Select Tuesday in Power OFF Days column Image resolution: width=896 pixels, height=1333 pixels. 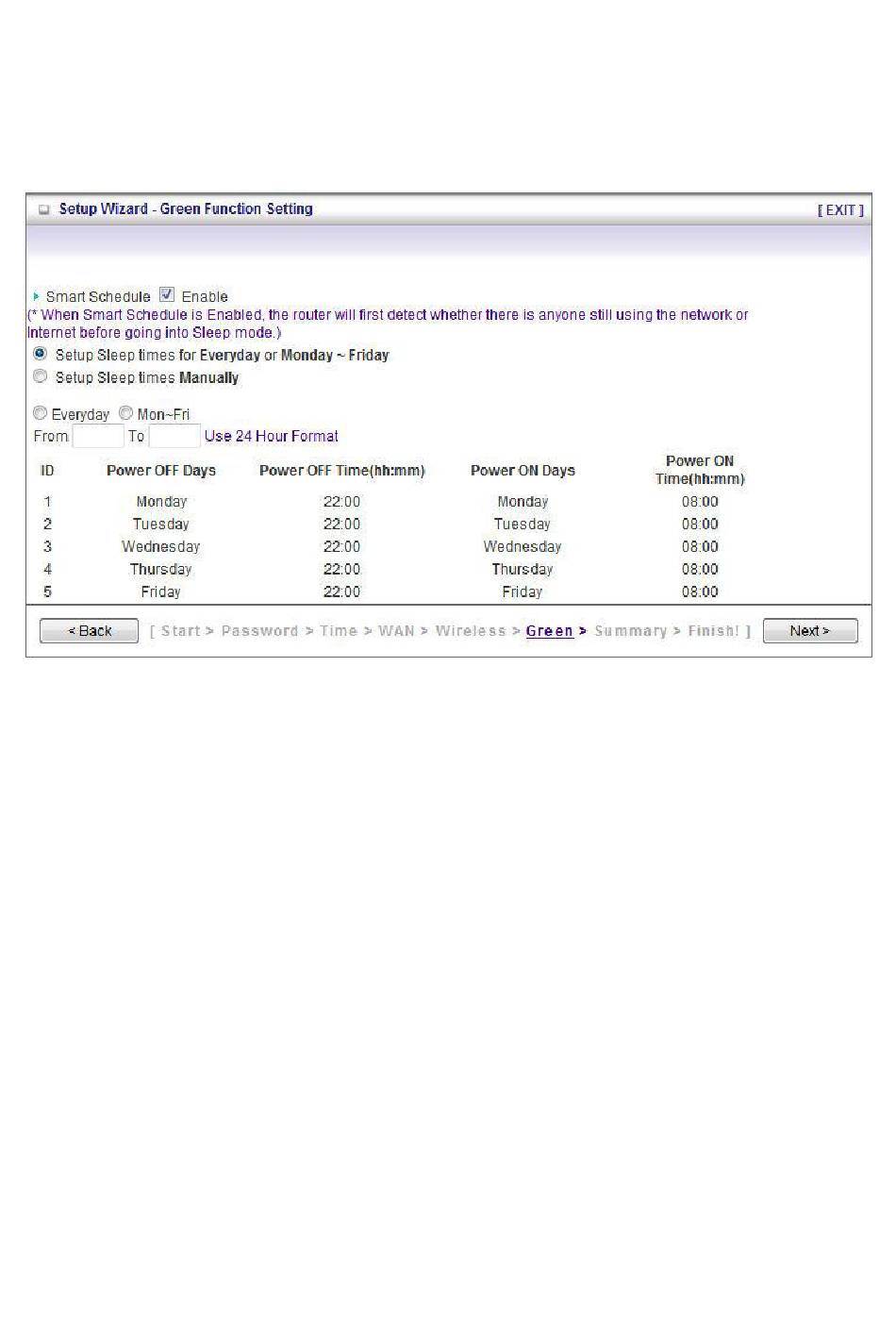[160, 525]
